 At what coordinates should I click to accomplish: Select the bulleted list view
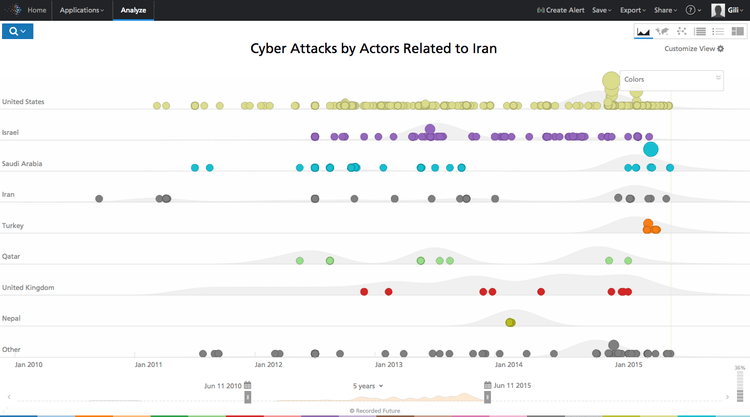717,32
